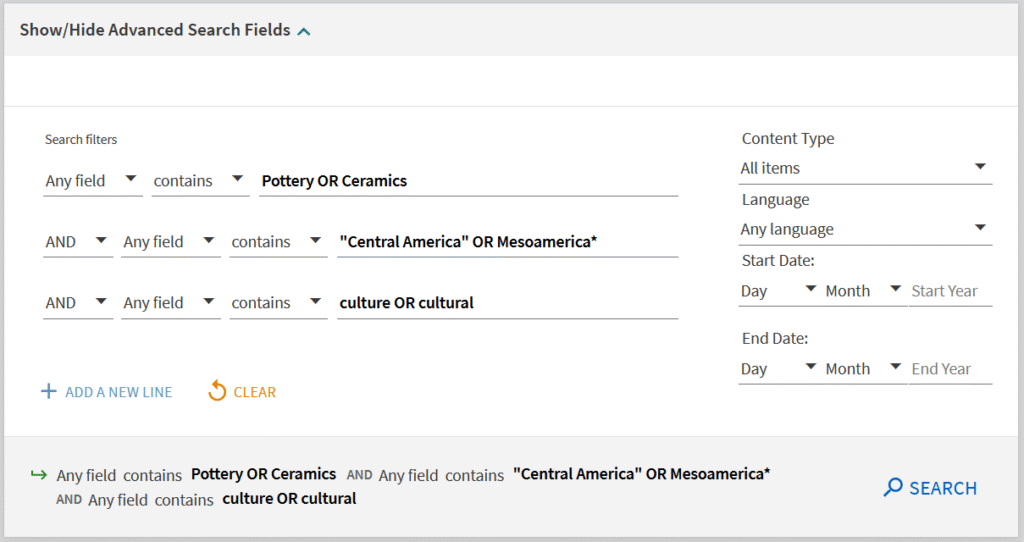Open the End Date Day dropdown
1024x542 pixels.
[x=779, y=369]
